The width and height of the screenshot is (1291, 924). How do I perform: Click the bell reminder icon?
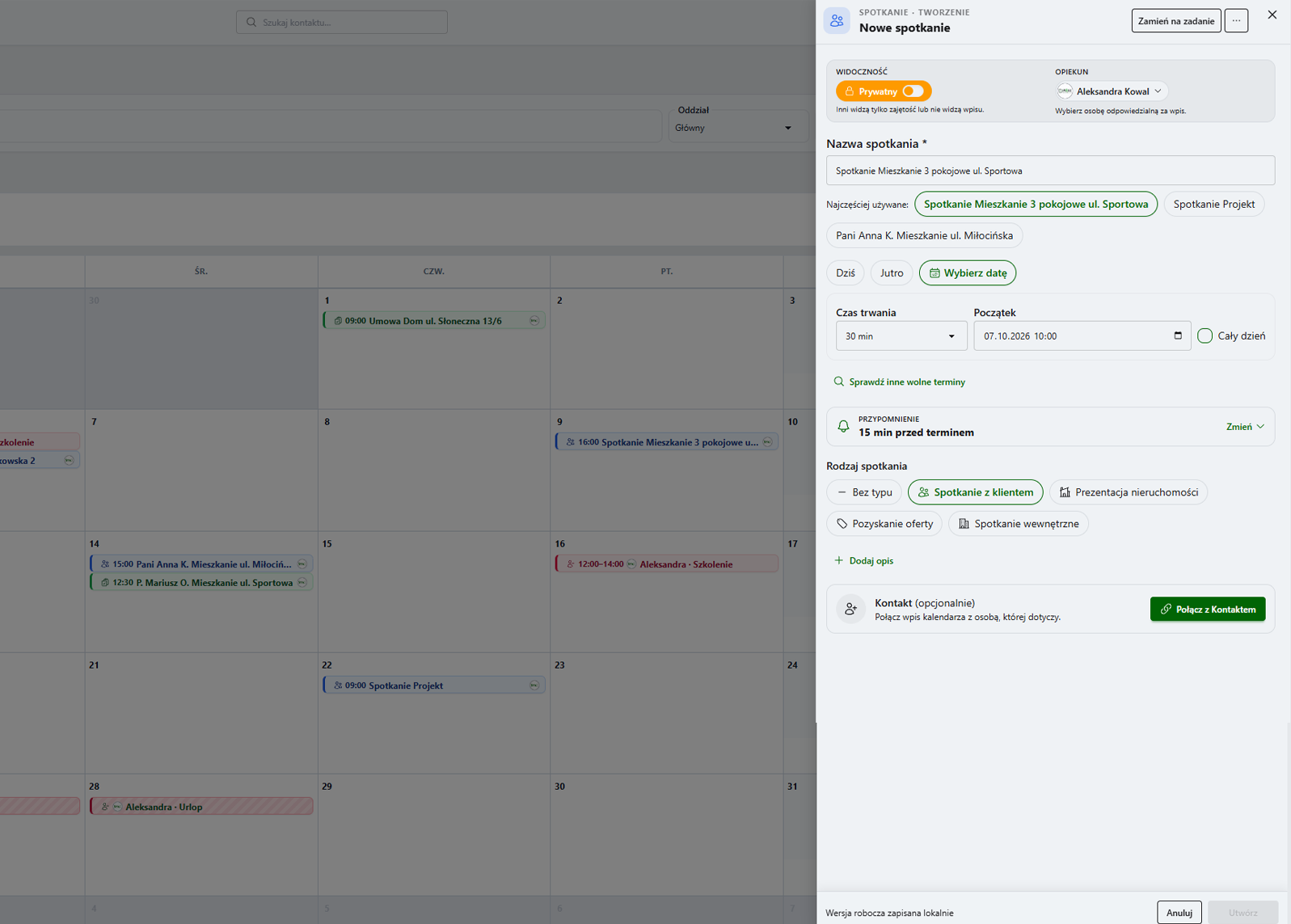[843, 426]
